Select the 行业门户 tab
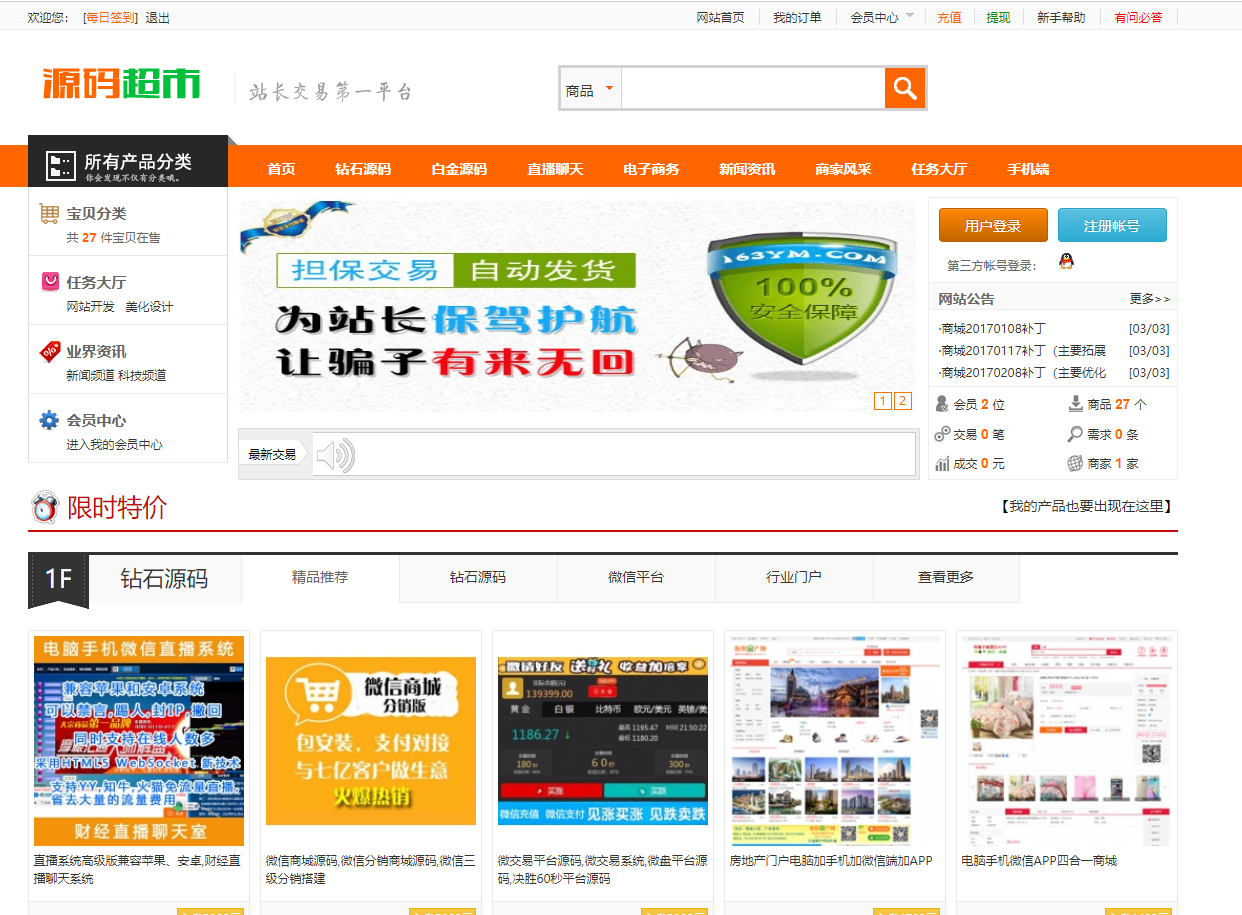 (794, 578)
